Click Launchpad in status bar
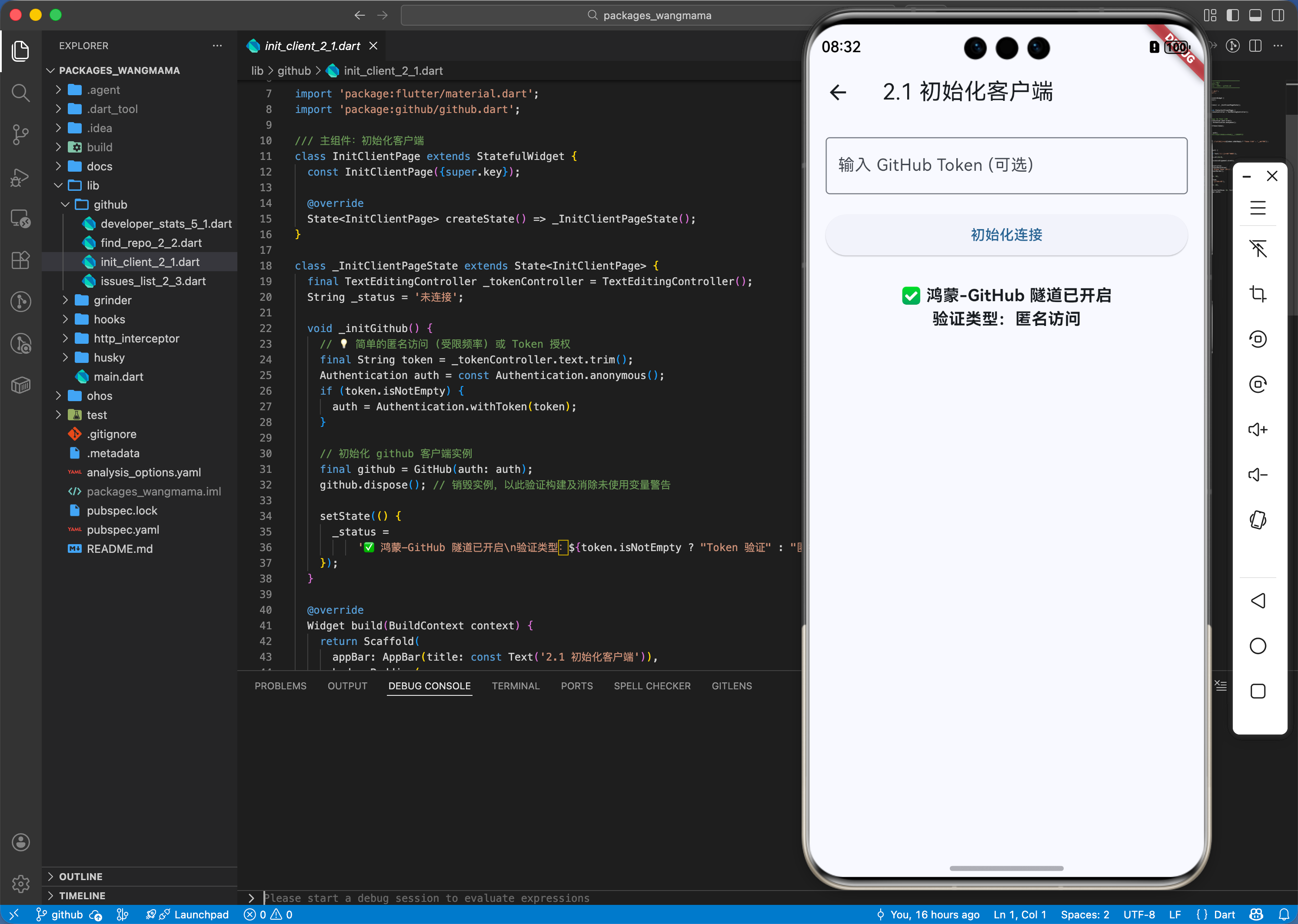The height and width of the screenshot is (924, 1298). tap(201, 914)
